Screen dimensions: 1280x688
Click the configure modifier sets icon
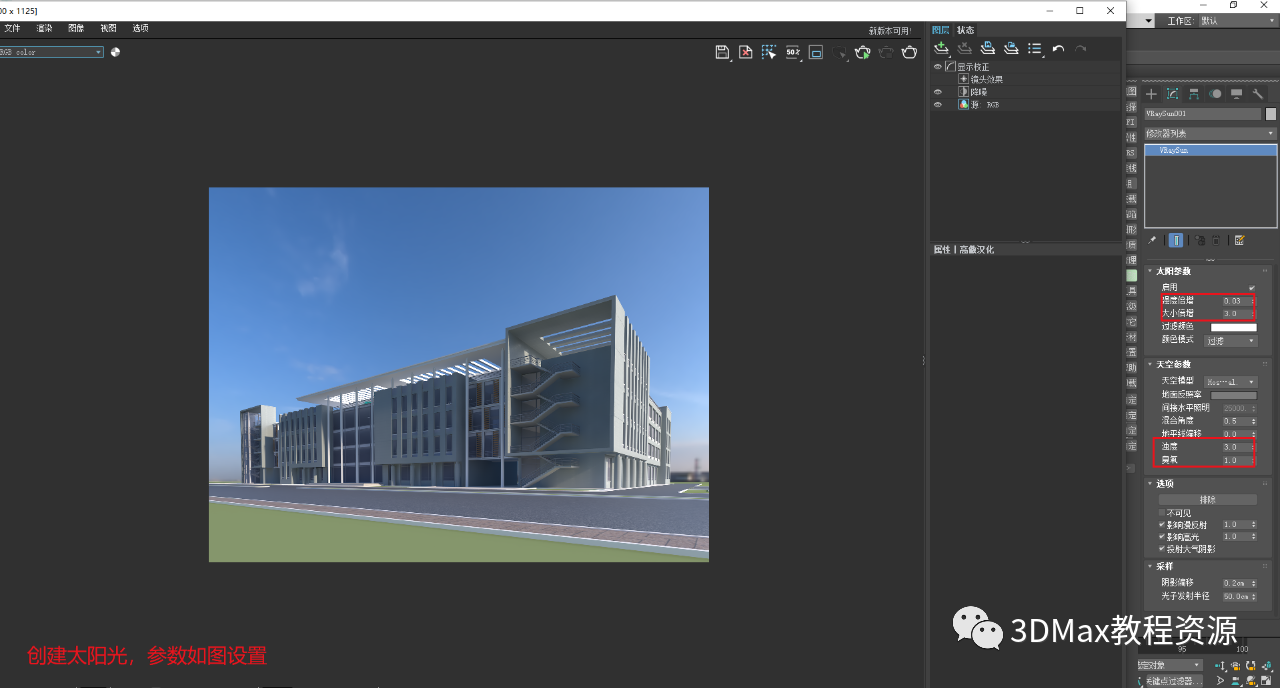pos(1240,240)
